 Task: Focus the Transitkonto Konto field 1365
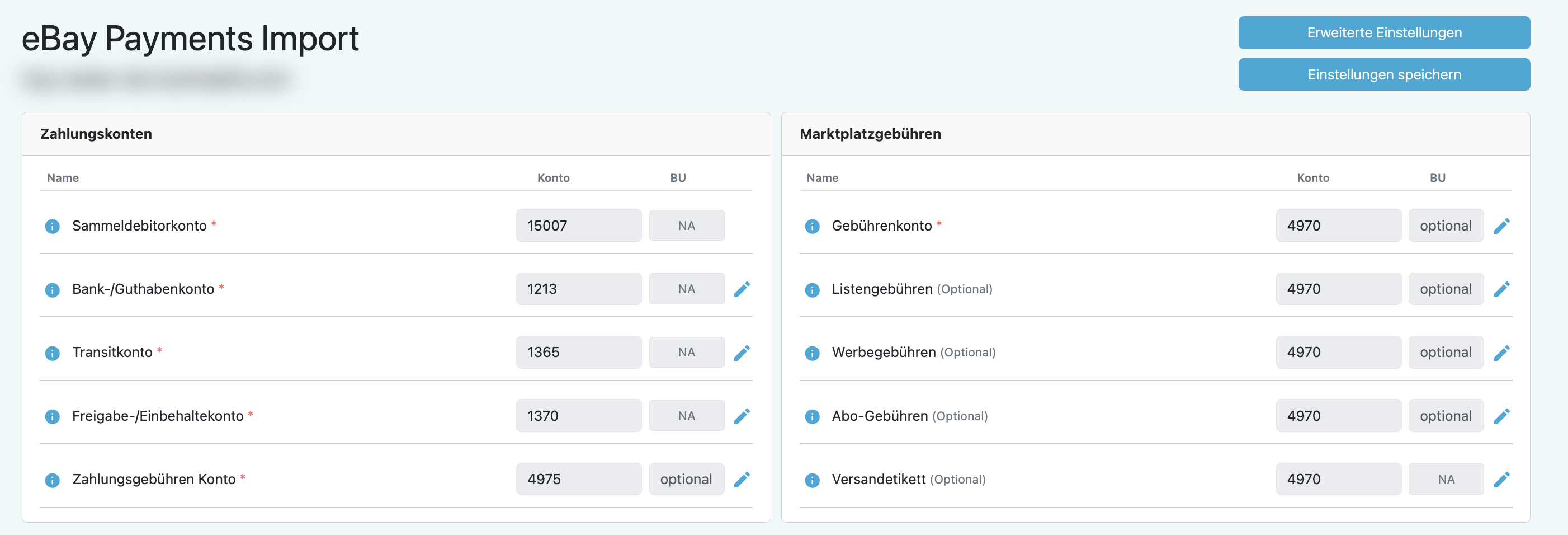578,352
